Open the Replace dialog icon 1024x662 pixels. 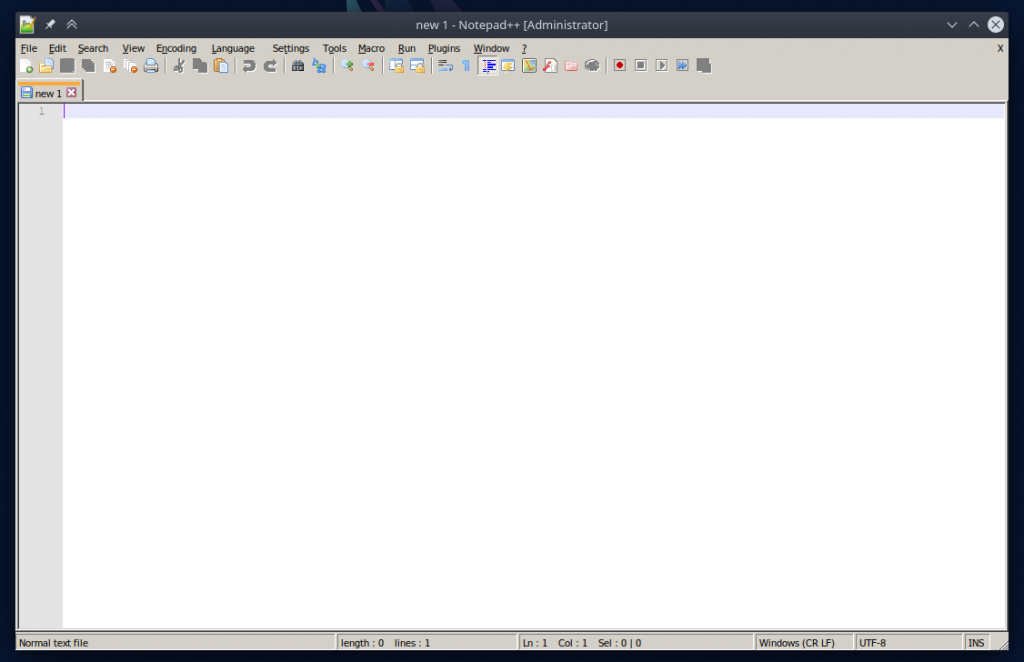point(319,66)
